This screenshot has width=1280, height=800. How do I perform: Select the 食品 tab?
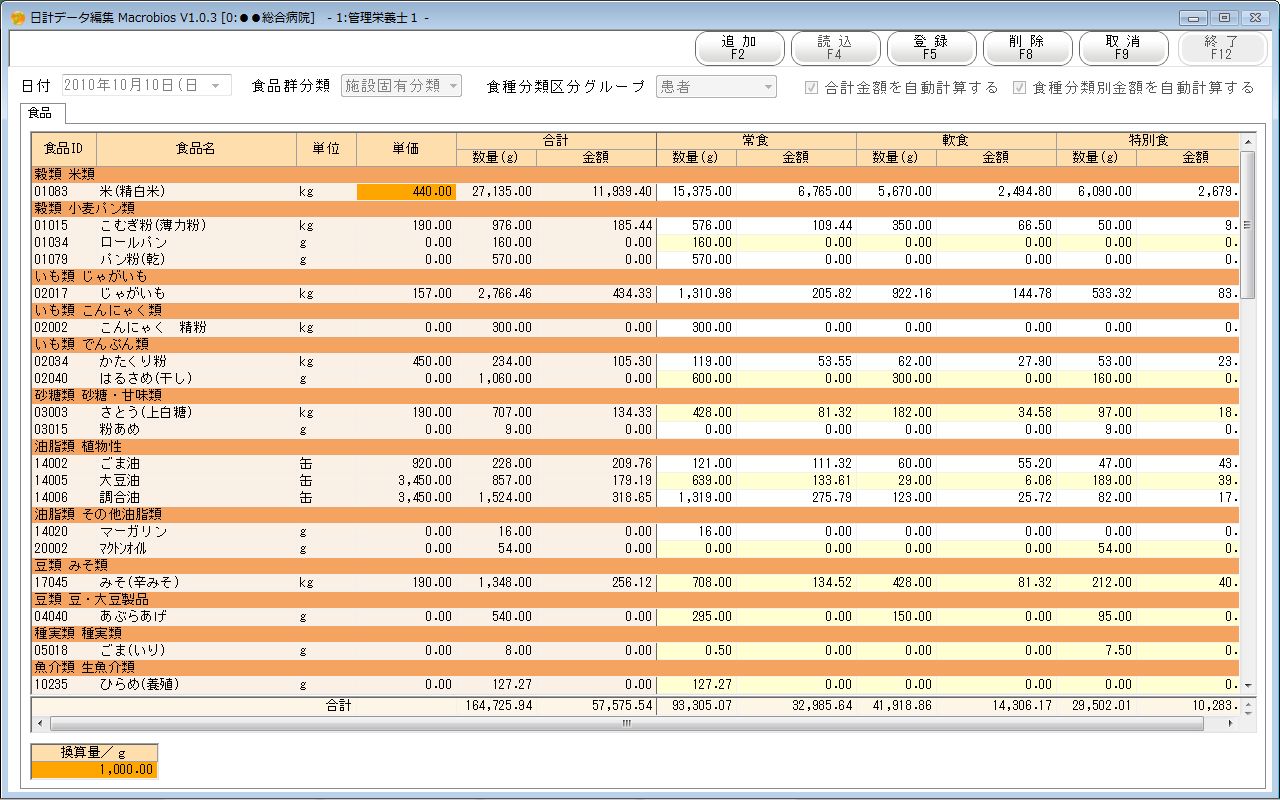40,113
